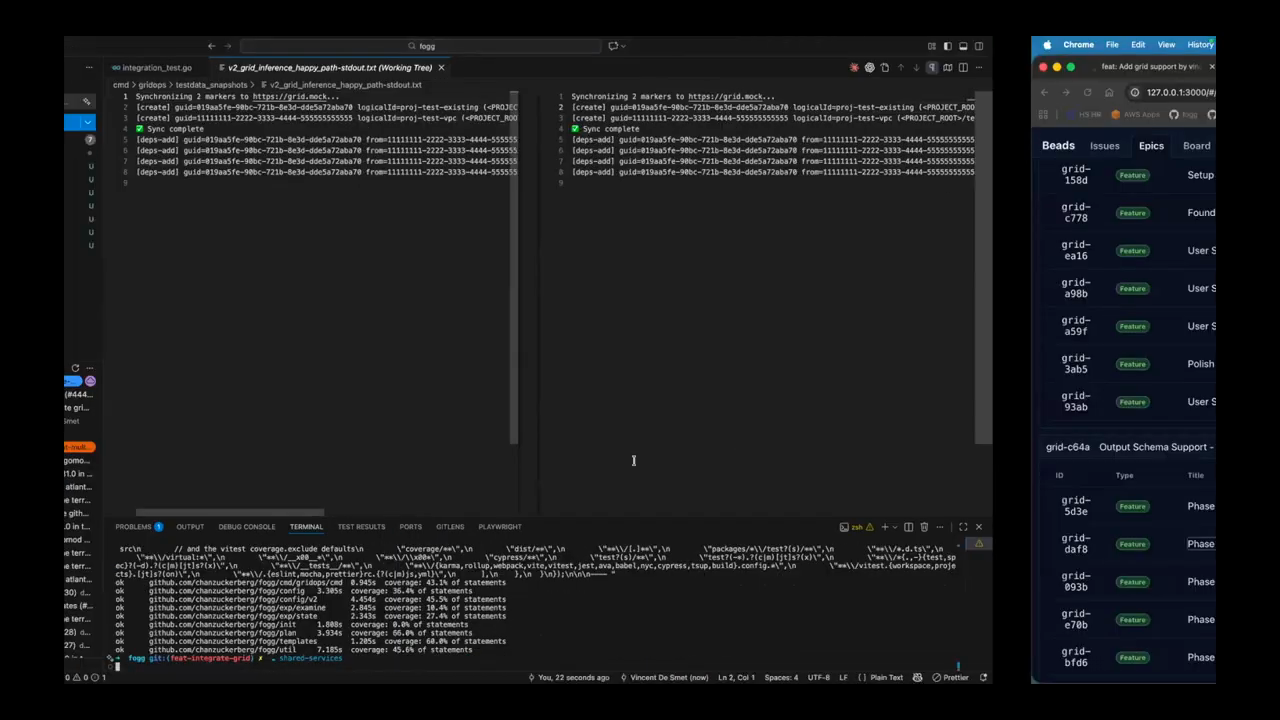
Task: Open Chrome home page icon
Action: [x=1109, y=92]
